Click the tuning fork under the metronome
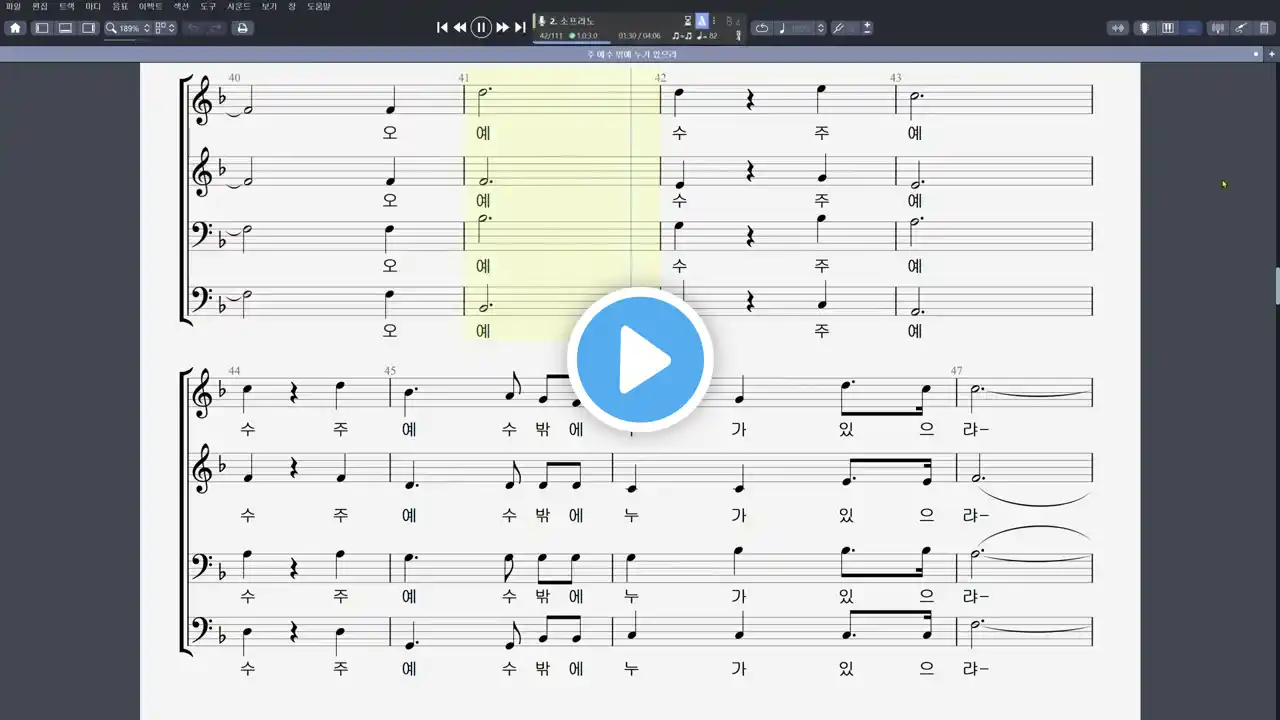1280x720 pixels. (739, 36)
